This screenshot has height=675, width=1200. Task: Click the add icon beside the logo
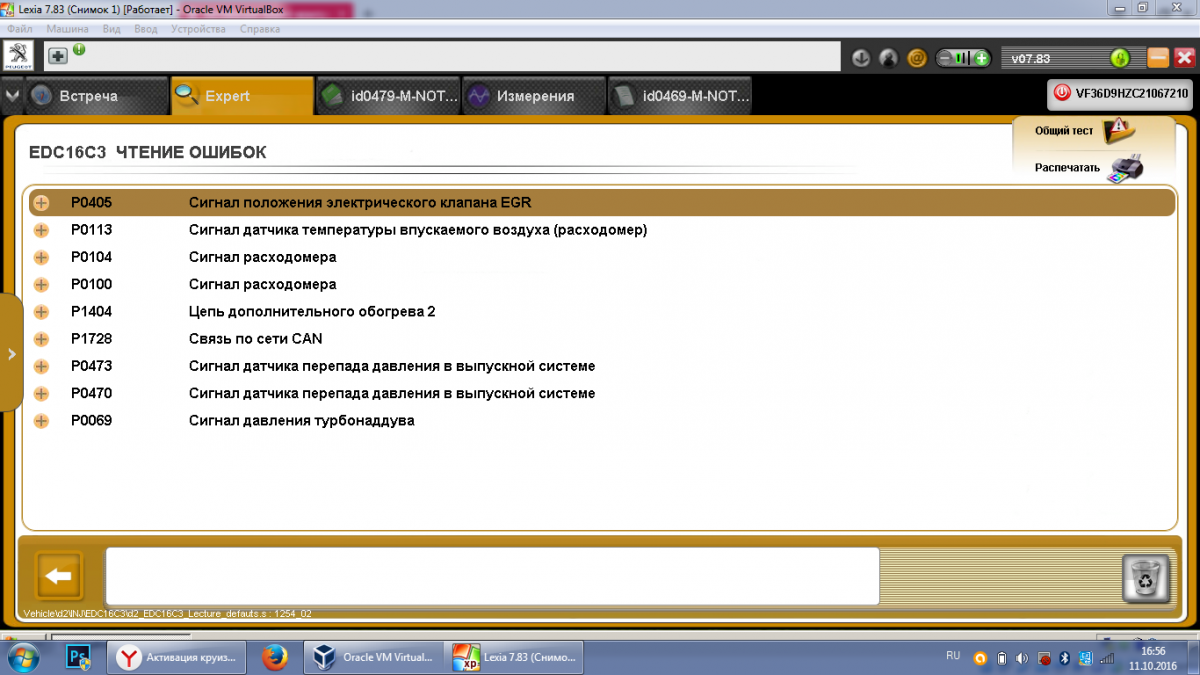[58, 56]
